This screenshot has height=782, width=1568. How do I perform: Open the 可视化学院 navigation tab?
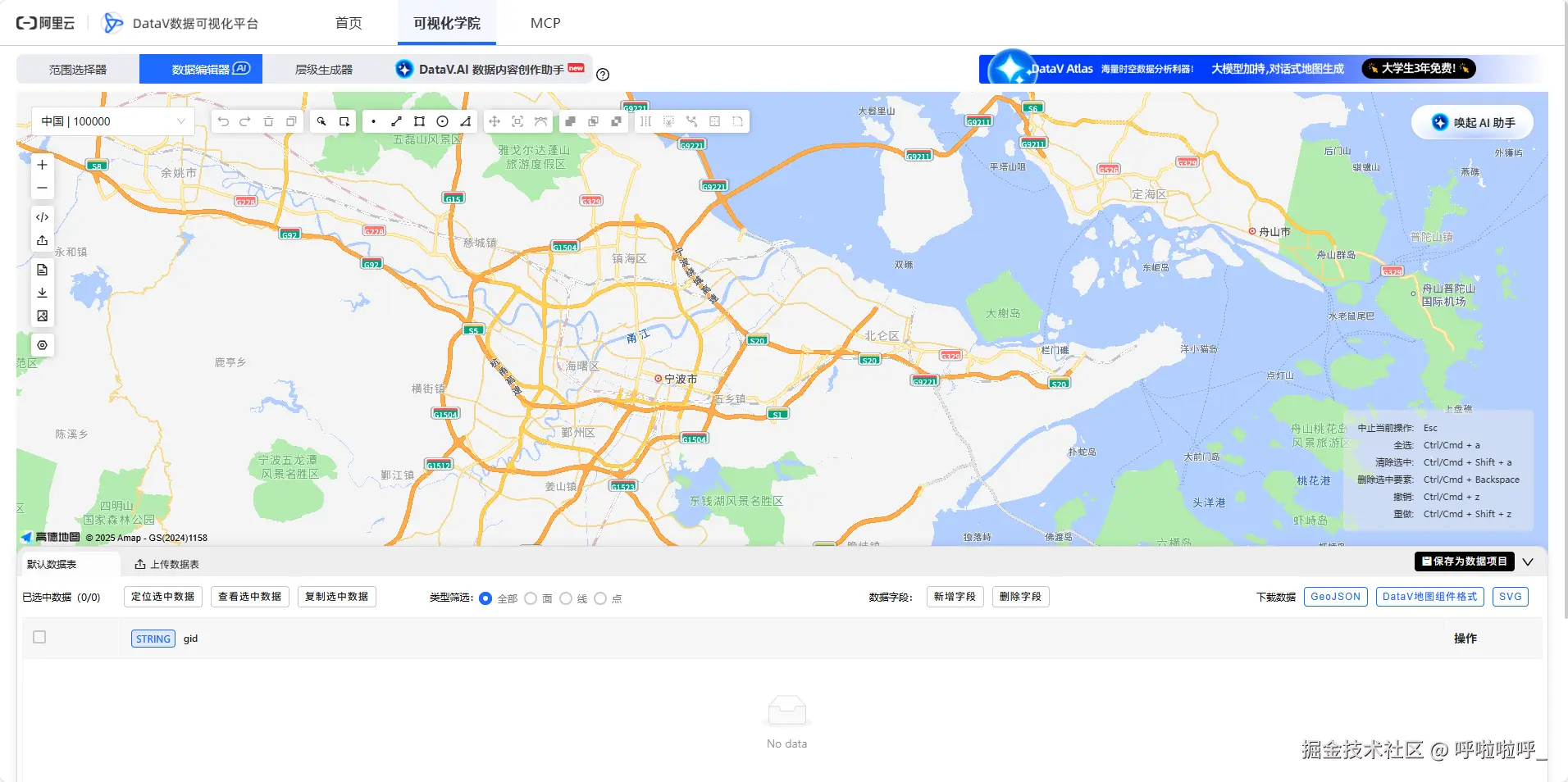pos(447,23)
